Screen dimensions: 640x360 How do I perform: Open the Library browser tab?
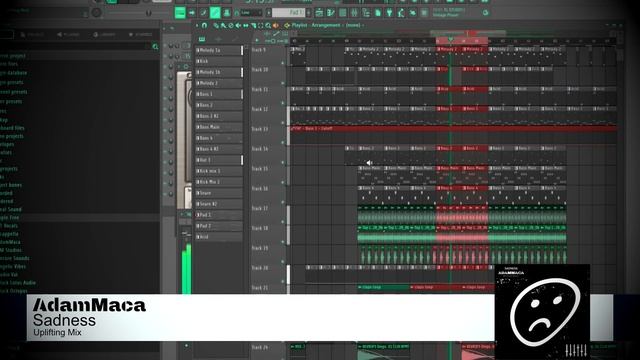(104, 35)
